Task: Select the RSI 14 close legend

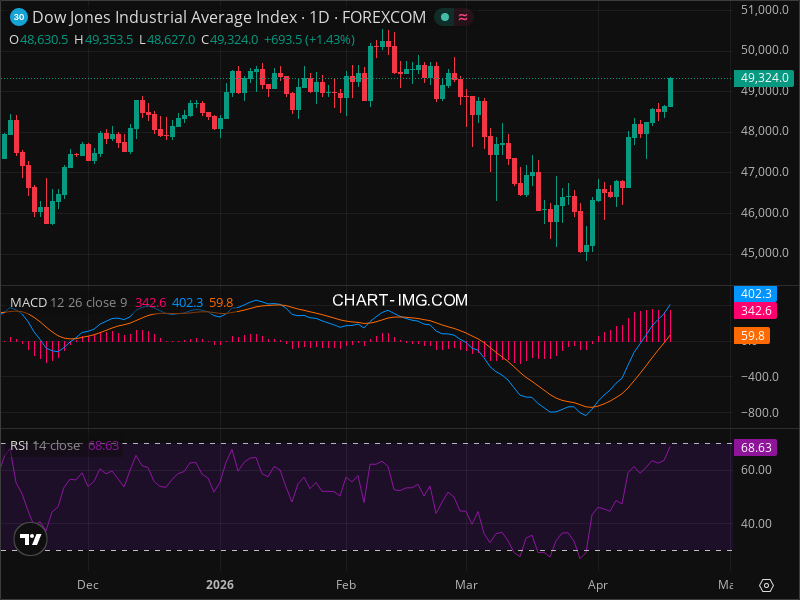Action: pos(45,446)
